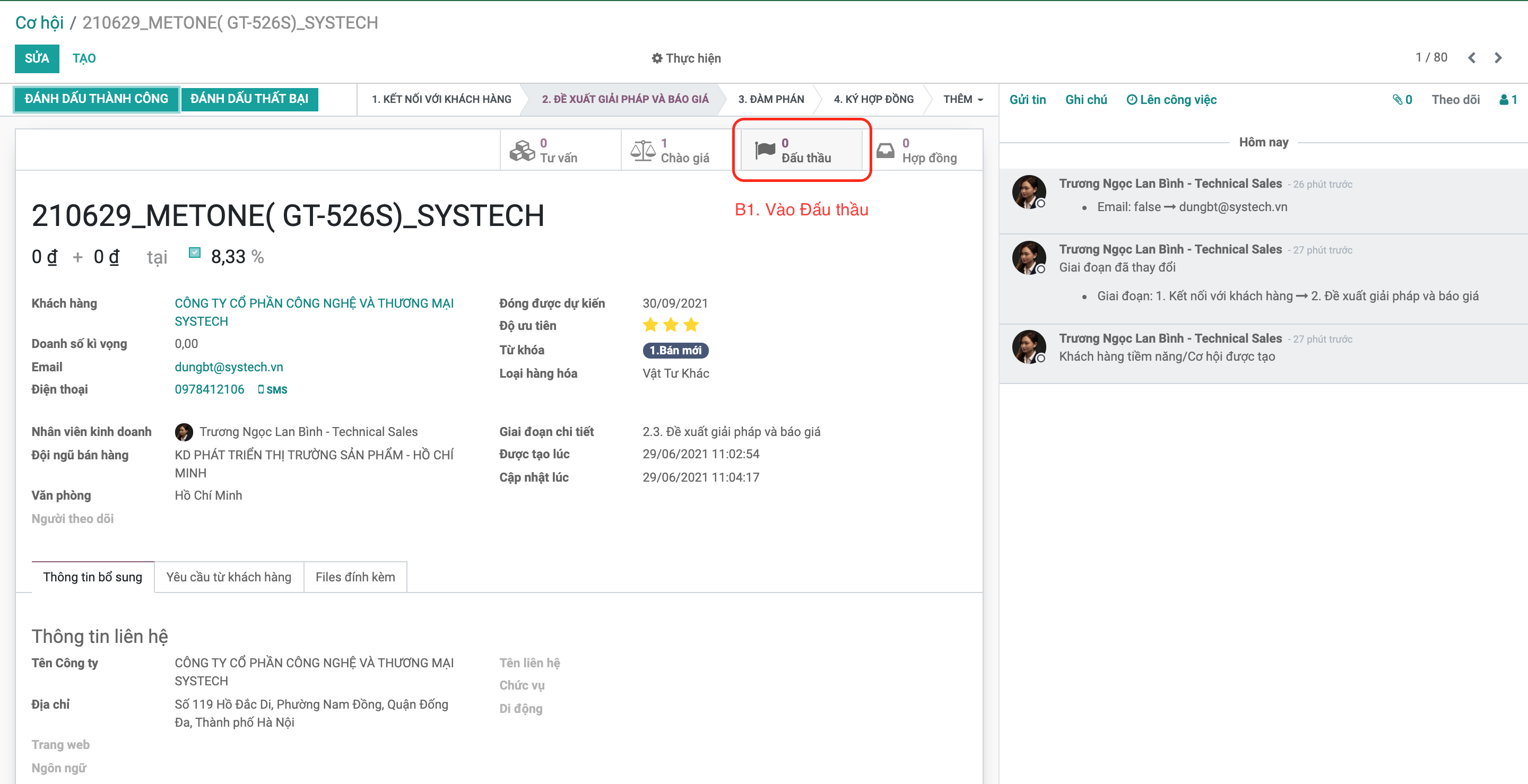The width and height of the screenshot is (1528, 784).
Task: Click ĐÁNH DẤU THÀNH CÔNG button
Action: point(97,99)
